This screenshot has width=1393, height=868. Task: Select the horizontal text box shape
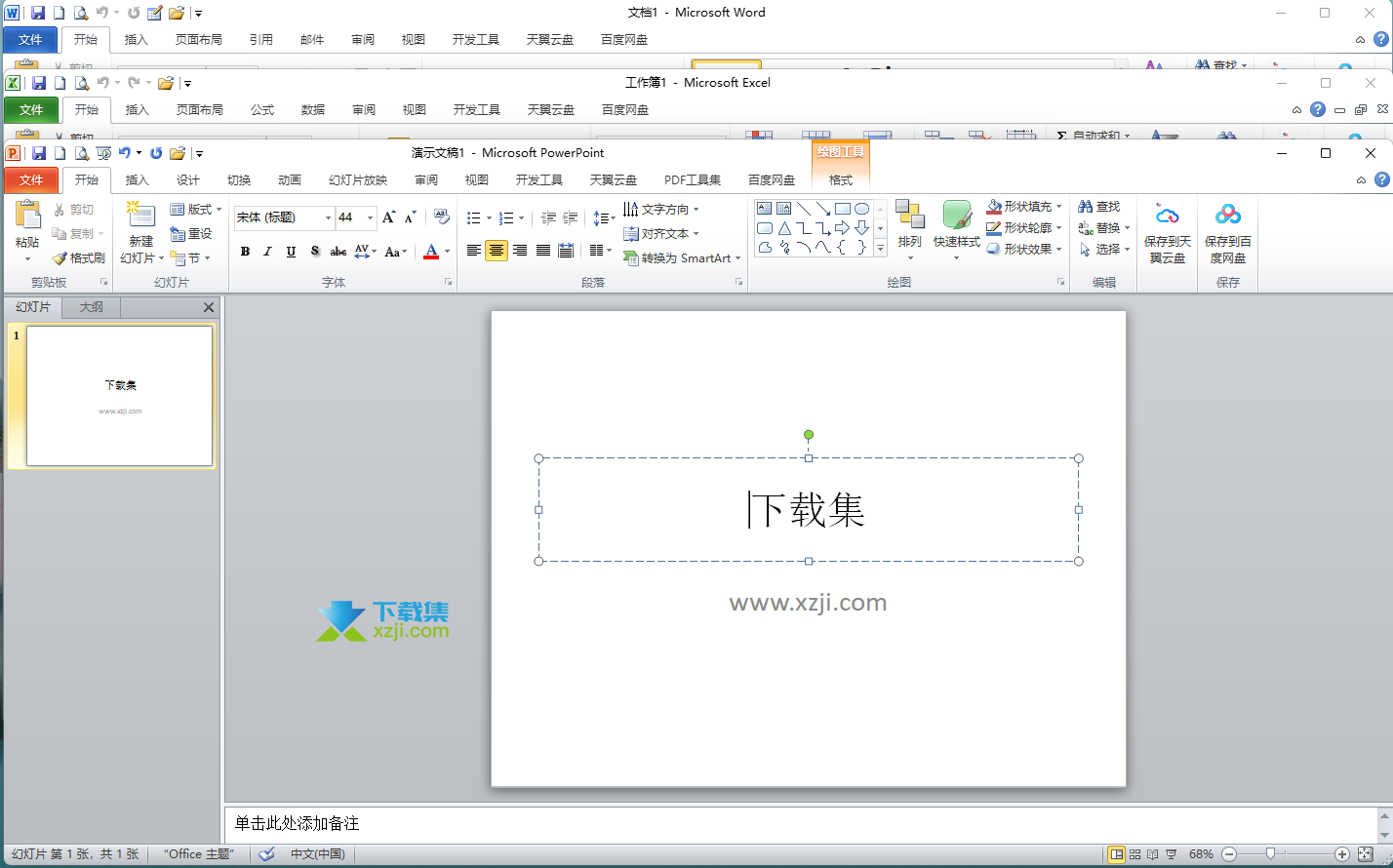tap(764, 209)
